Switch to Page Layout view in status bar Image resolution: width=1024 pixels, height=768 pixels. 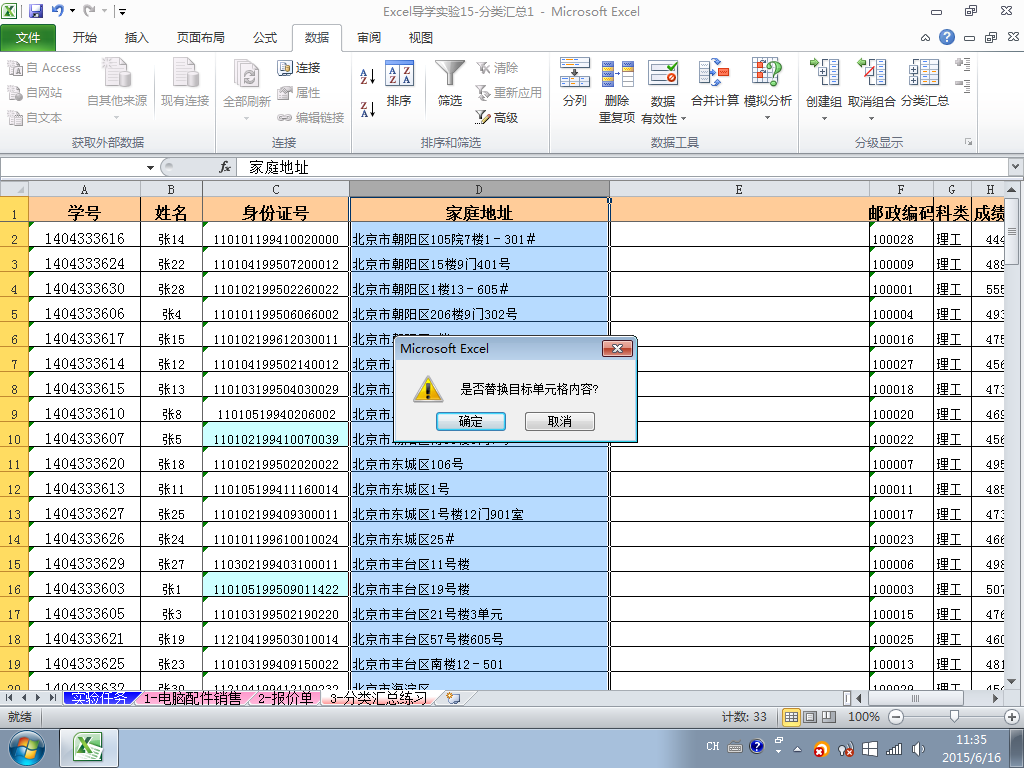(810, 717)
